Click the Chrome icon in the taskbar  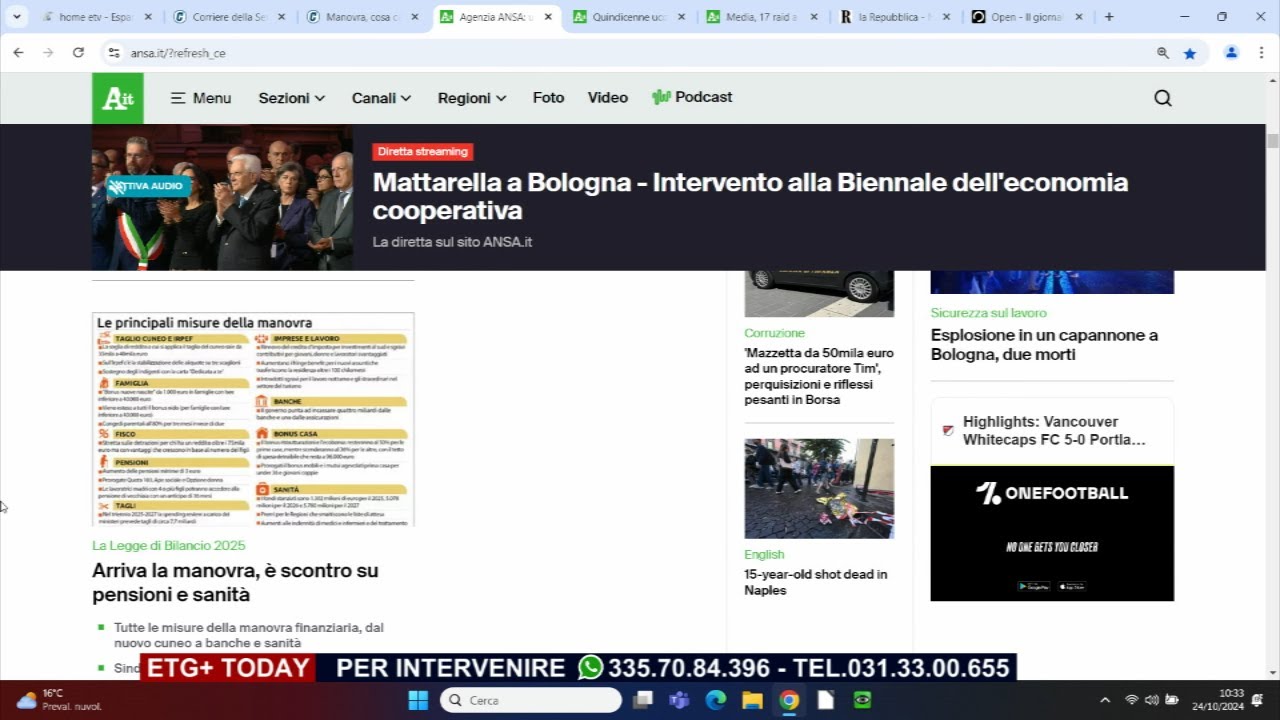tap(789, 700)
